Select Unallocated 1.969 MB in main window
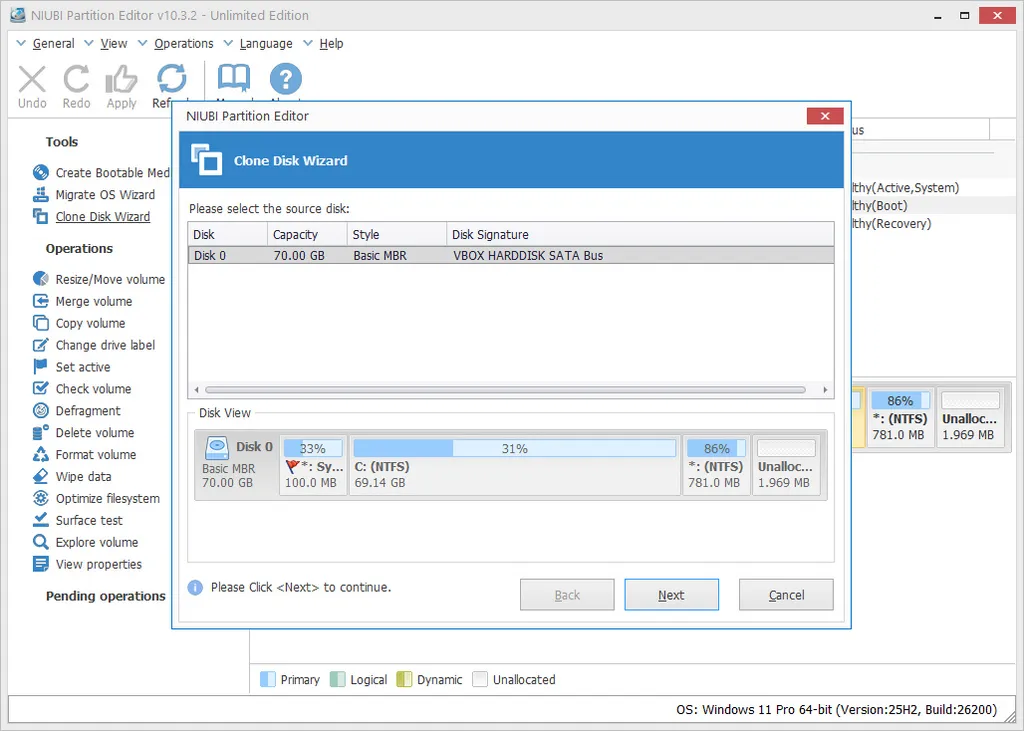Viewport: 1024px width, 731px height. [970, 417]
